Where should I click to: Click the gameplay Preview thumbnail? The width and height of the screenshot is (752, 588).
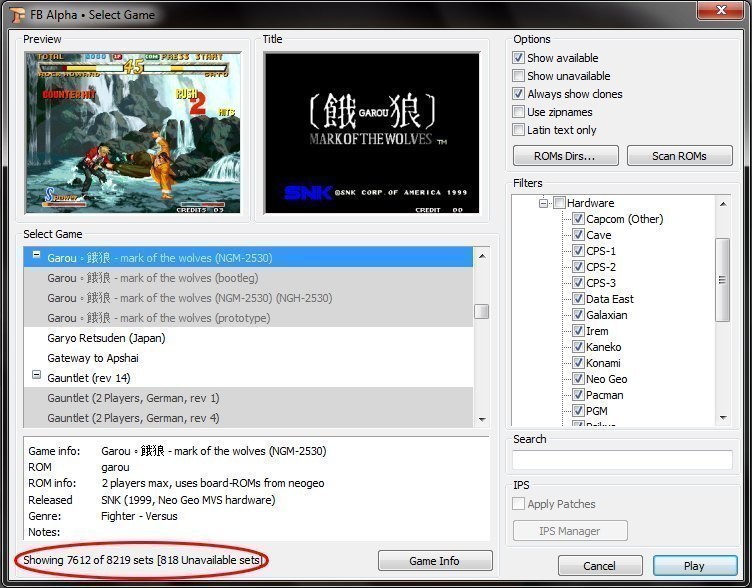(133, 133)
